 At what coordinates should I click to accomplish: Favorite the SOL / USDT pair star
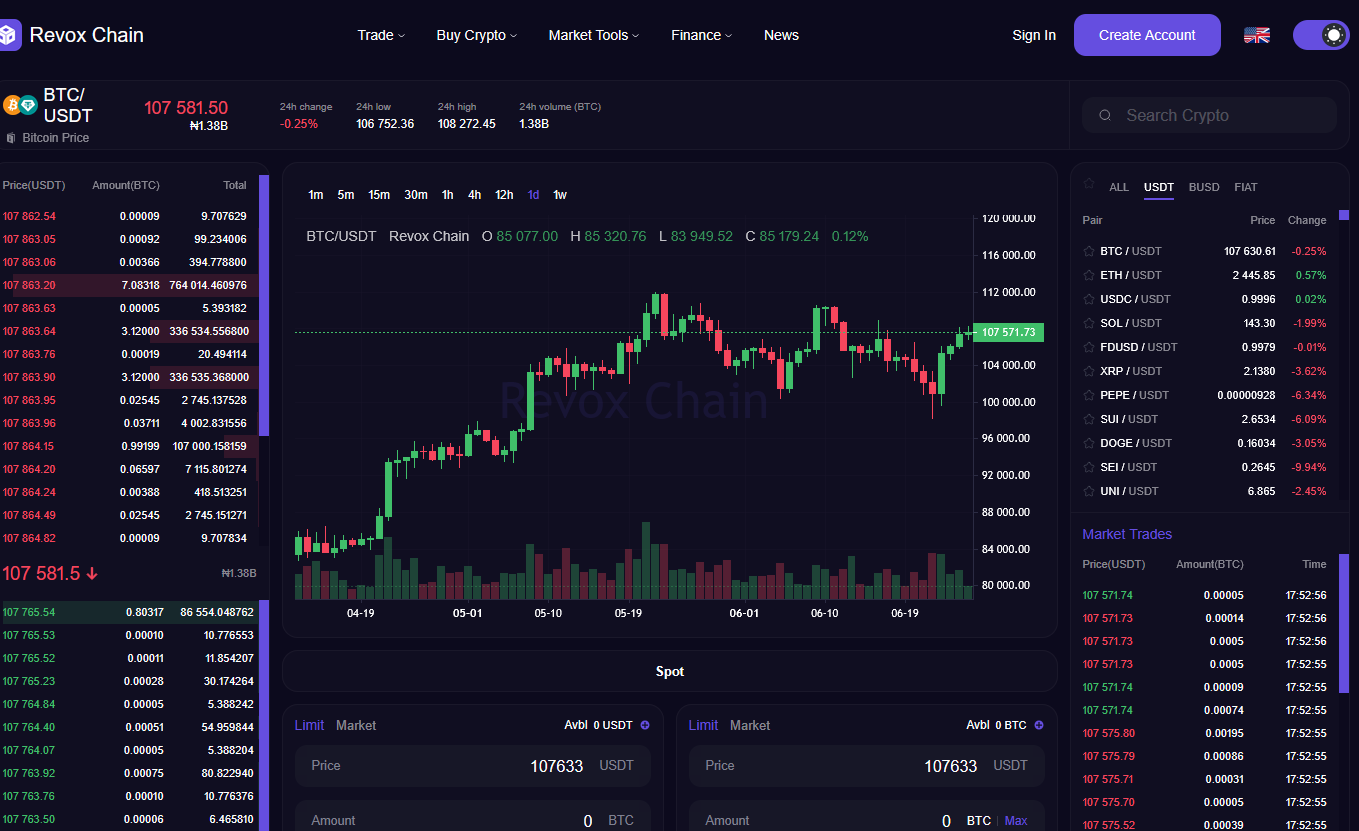pyautogui.click(x=1089, y=323)
